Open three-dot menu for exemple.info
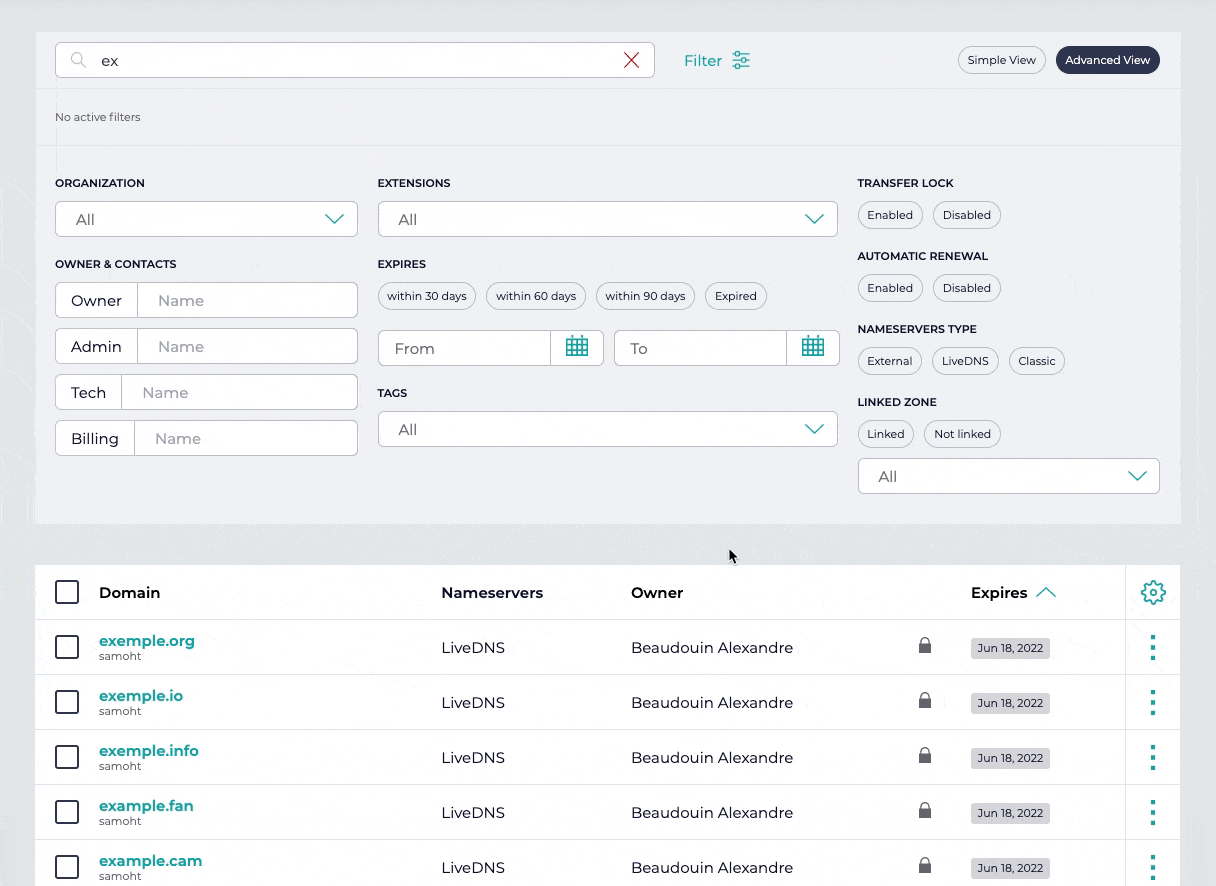 click(x=1153, y=757)
